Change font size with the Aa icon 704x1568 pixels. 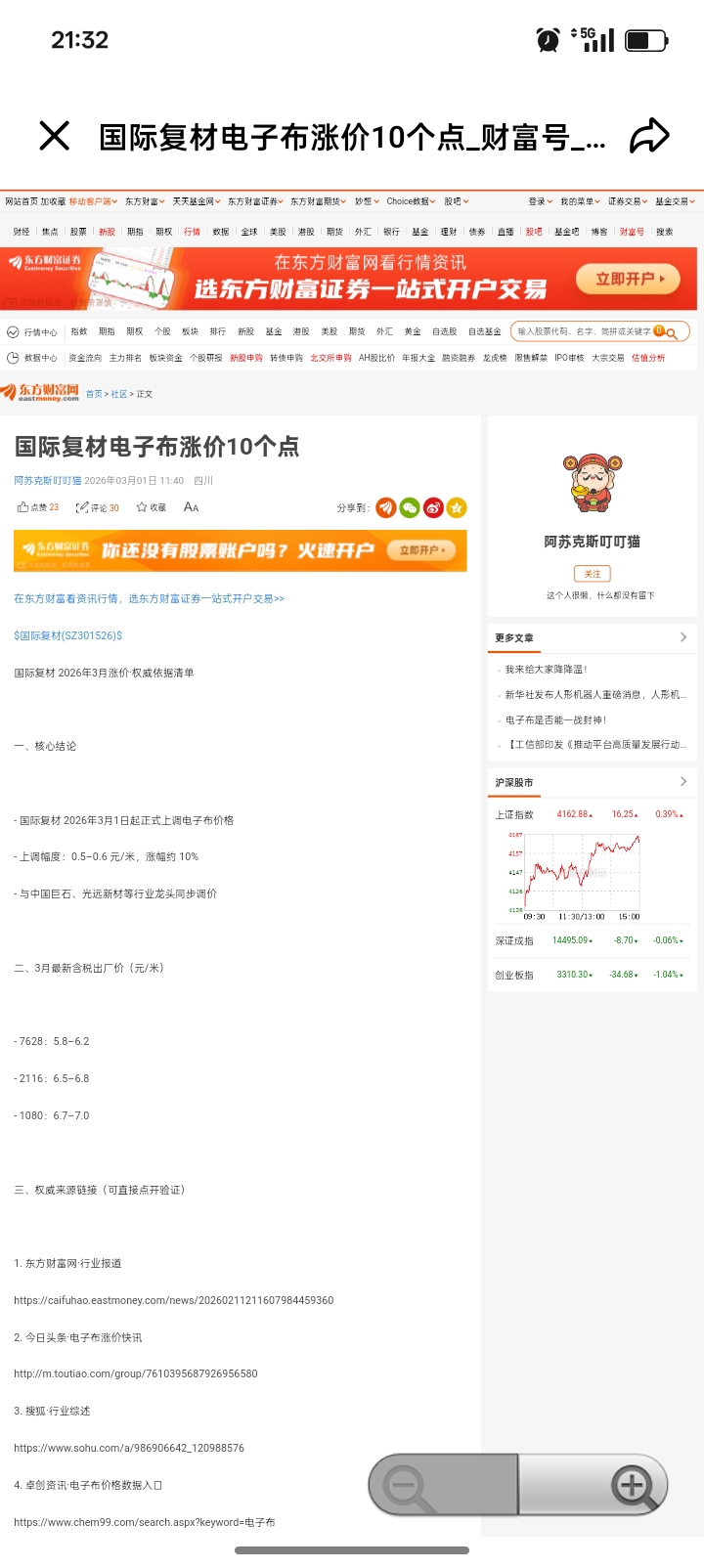point(191,507)
